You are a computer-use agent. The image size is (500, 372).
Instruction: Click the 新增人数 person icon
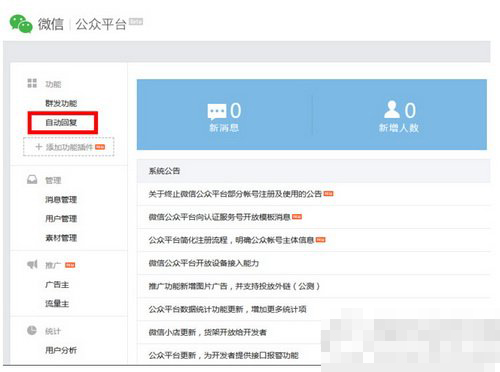(392, 110)
